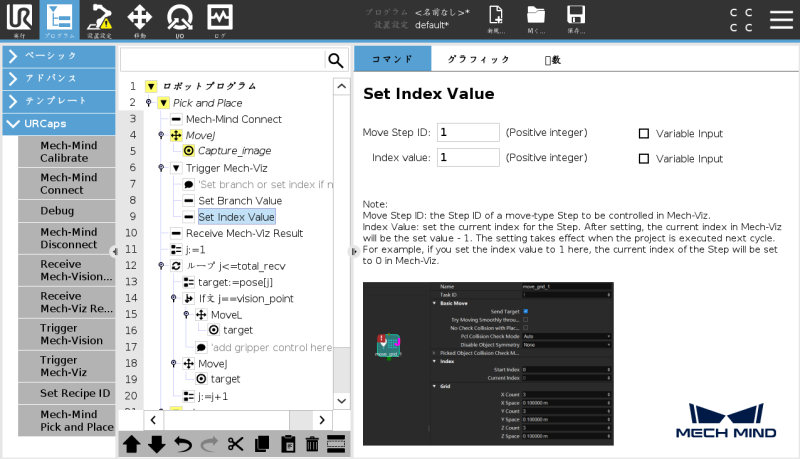Select the target:=pose[j] assignment node
The width and height of the screenshot is (800, 459).
(235, 282)
